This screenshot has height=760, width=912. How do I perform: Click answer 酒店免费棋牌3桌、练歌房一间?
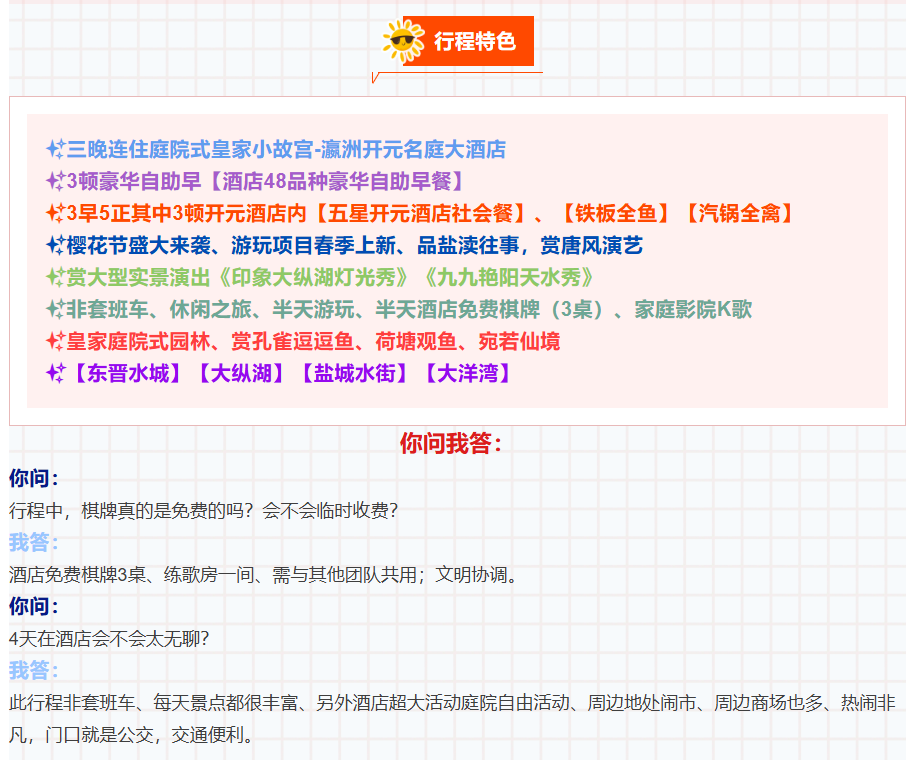point(263,575)
